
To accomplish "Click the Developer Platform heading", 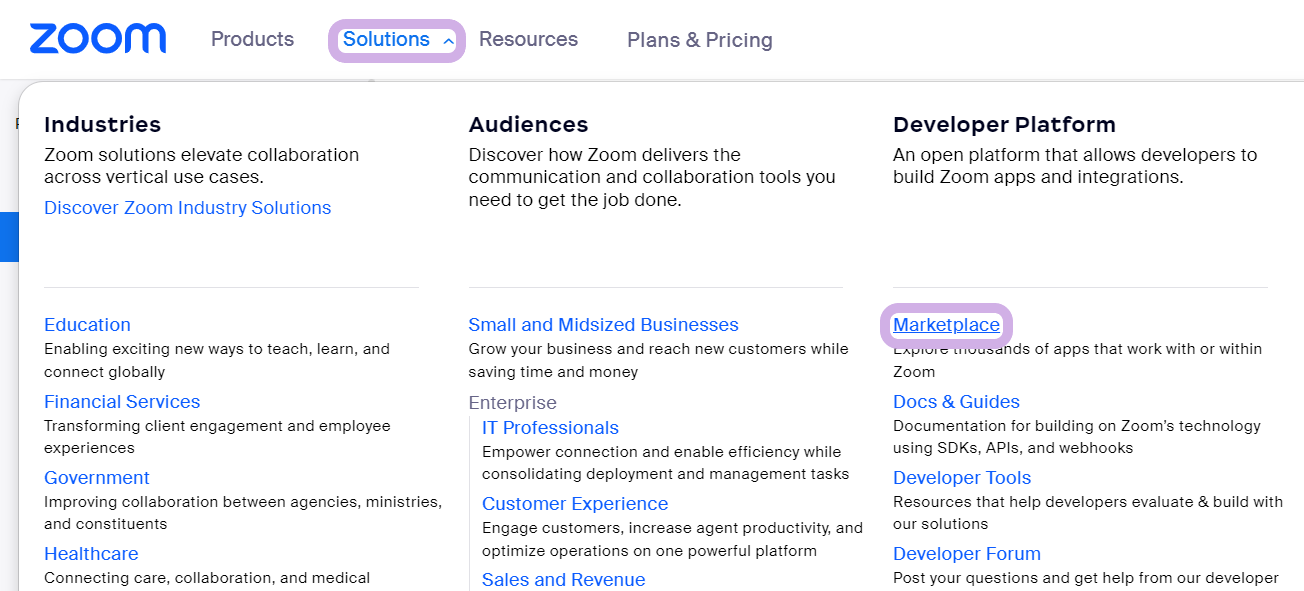I will click(1003, 125).
